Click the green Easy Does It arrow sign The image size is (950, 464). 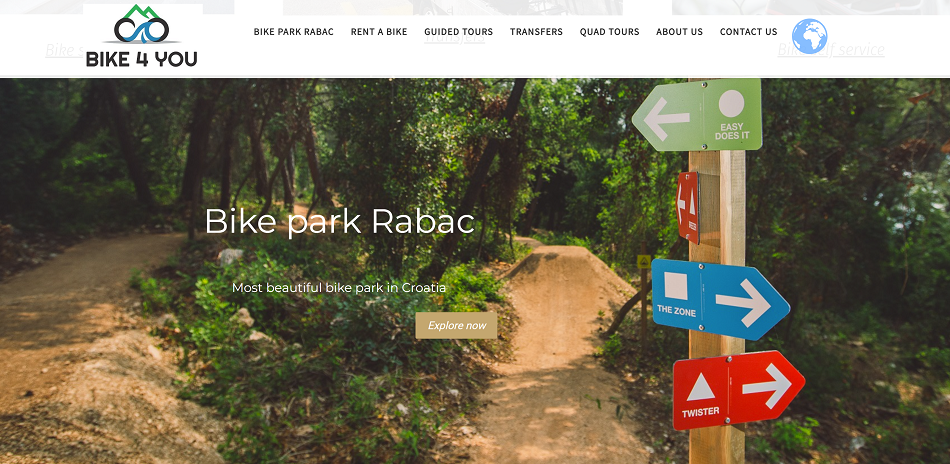(x=697, y=115)
